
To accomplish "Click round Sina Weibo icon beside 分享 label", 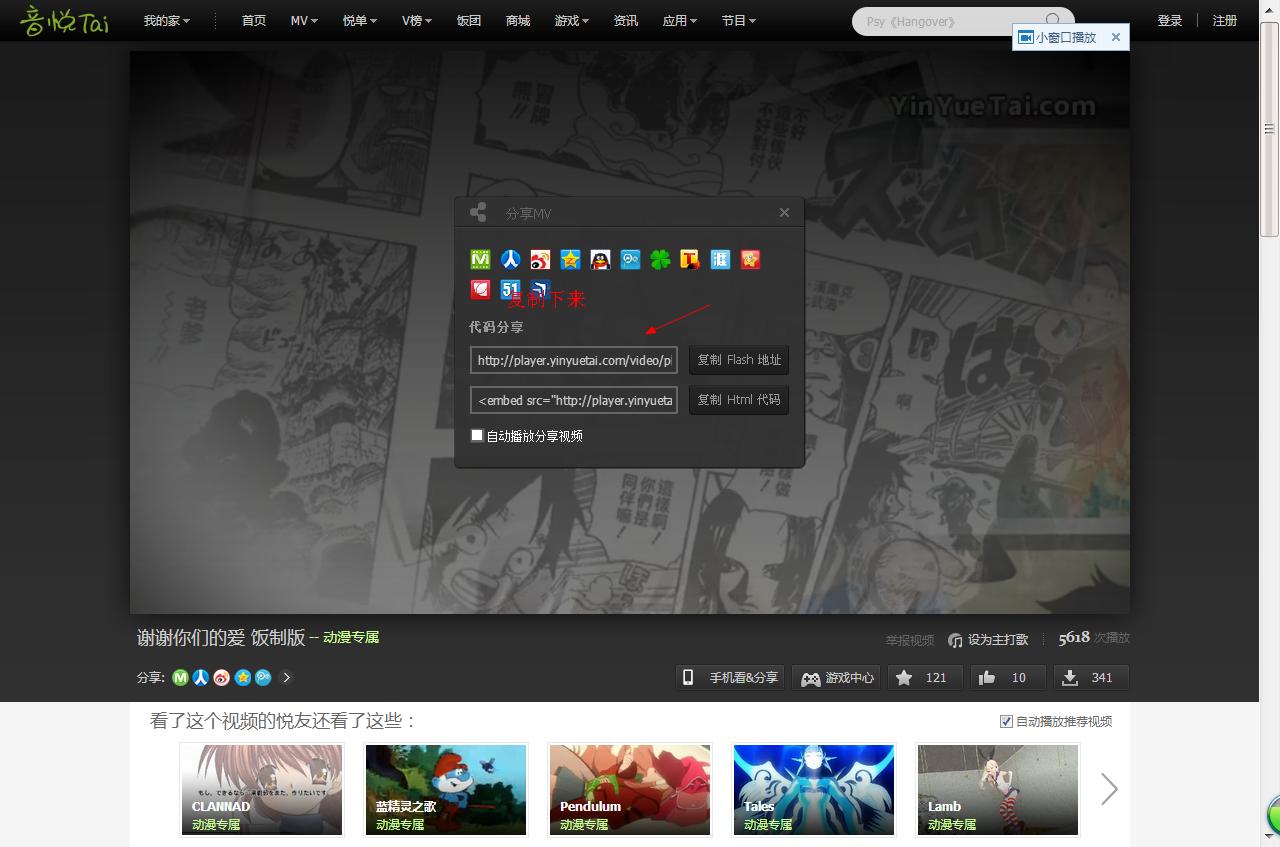I will [x=222, y=677].
